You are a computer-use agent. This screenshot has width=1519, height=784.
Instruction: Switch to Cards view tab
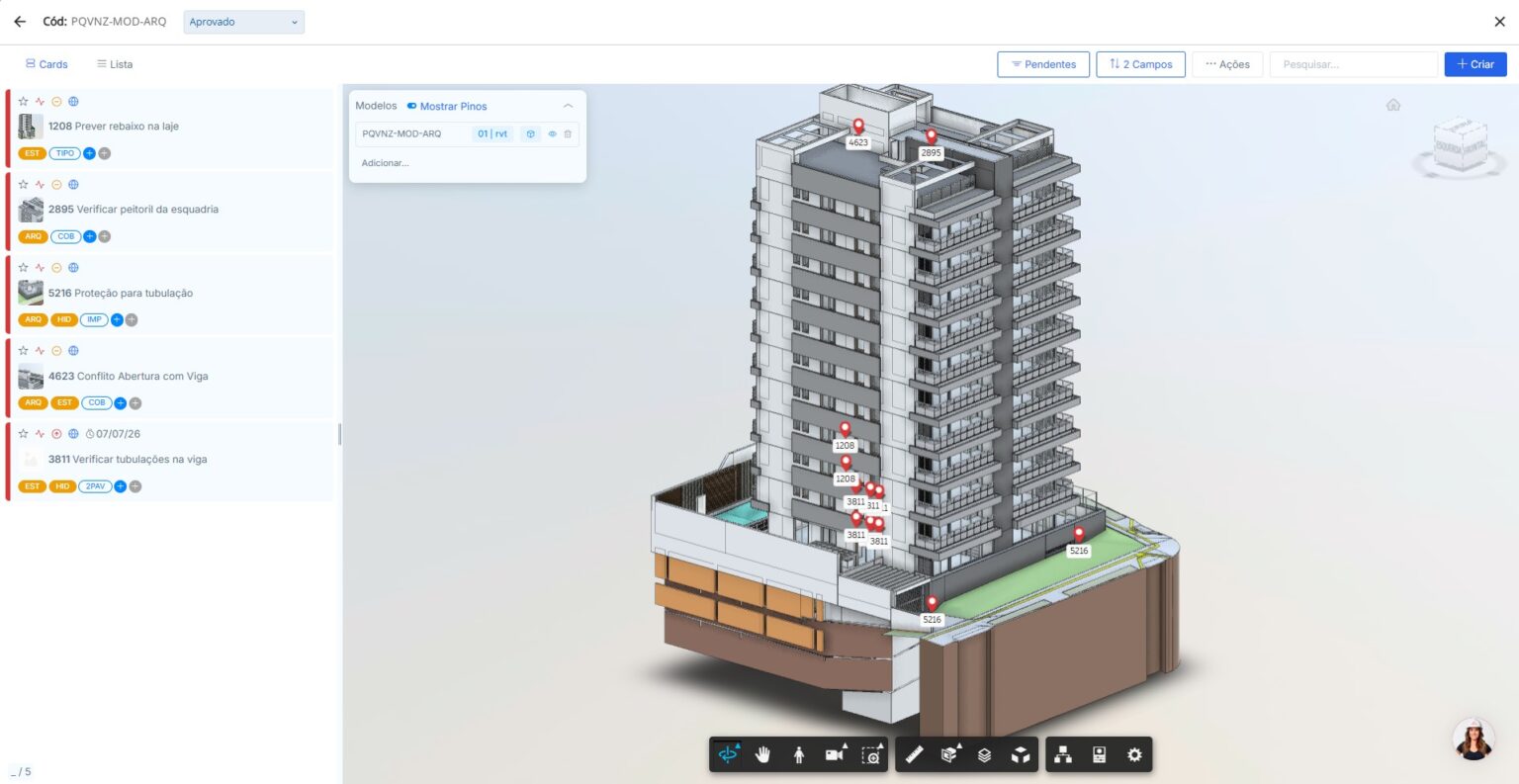coord(46,64)
